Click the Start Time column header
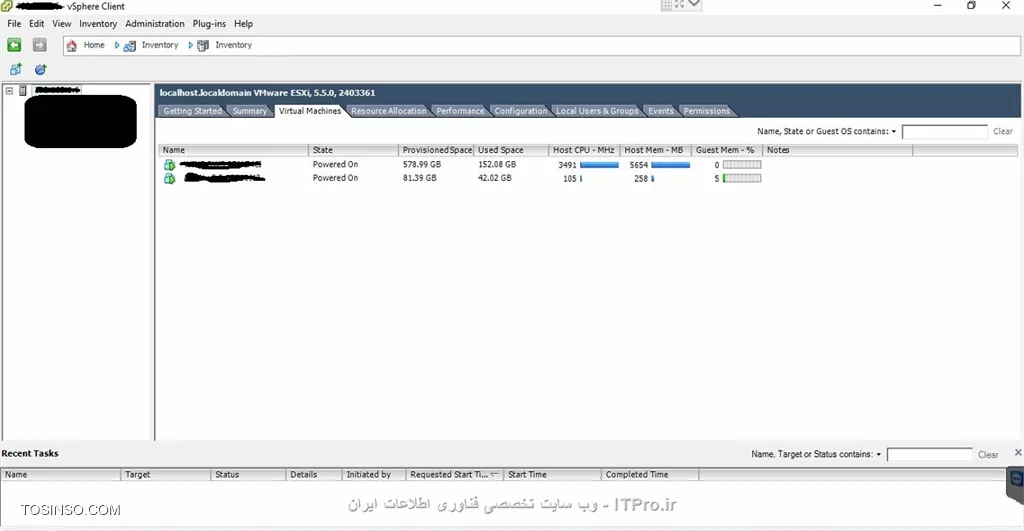Viewport: 1024px width, 531px height. pos(552,475)
